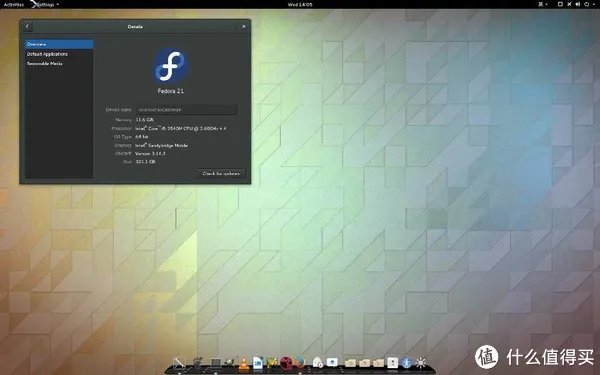600x375 pixels.
Task: Open the clock calendar in top bar
Action: pyautogui.click(x=300, y=4)
